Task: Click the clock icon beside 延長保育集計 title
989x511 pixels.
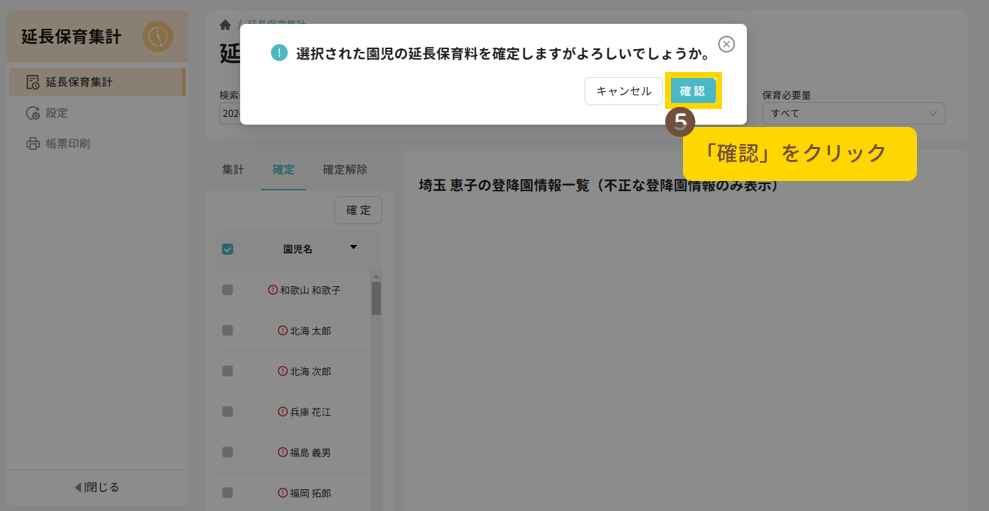Action: point(157,37)
